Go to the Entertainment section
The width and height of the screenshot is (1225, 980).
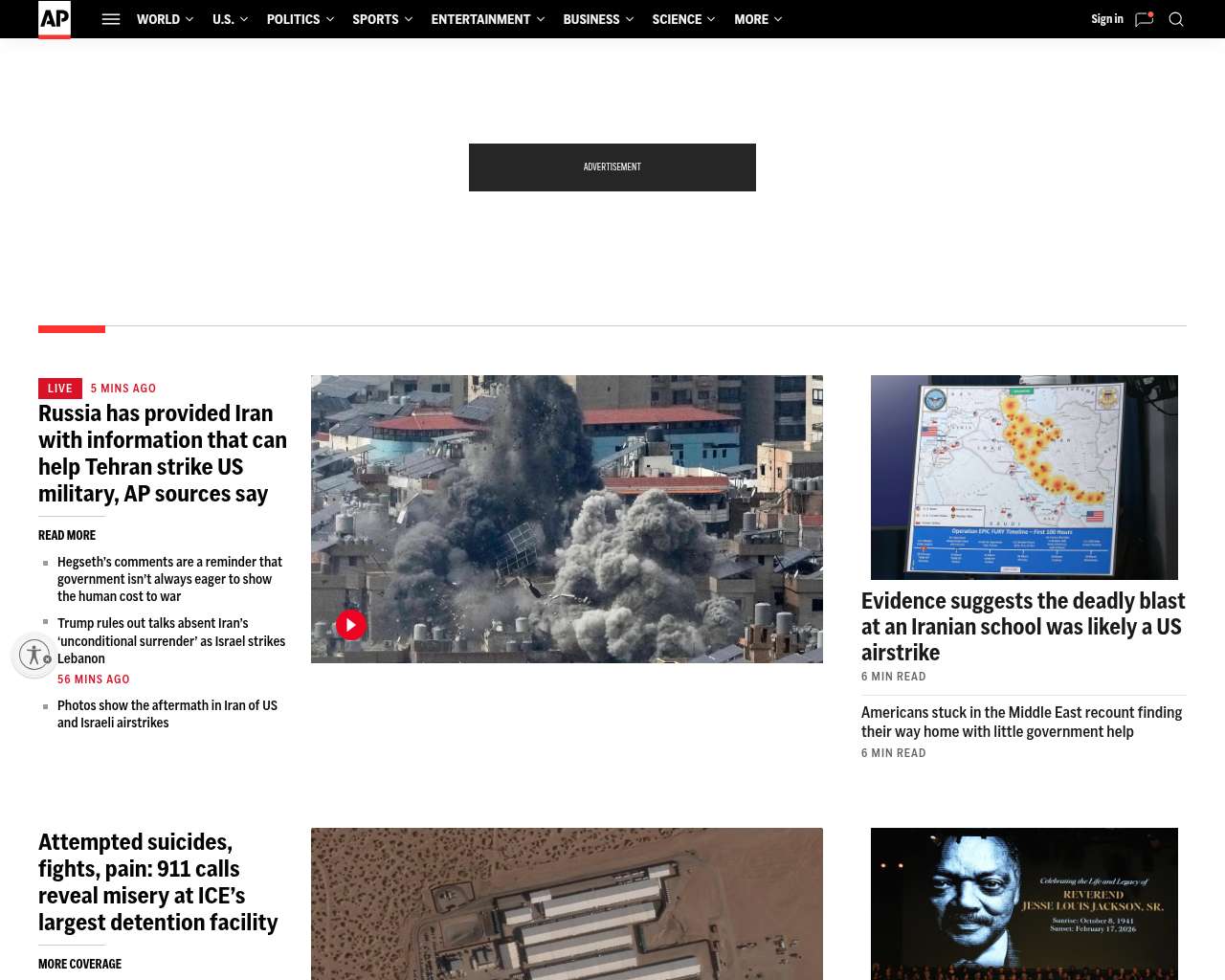480,19
